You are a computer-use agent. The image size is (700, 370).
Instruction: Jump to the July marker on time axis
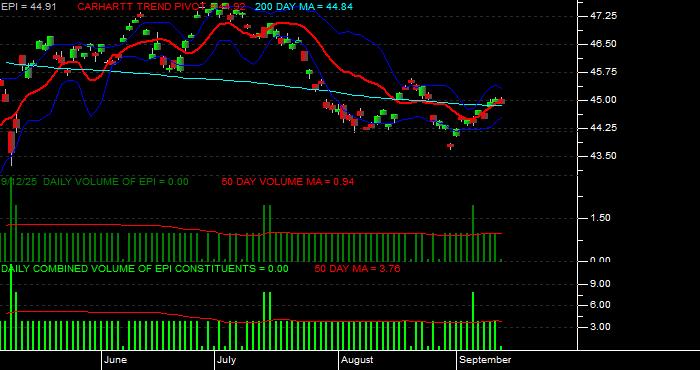click(227, 360)
